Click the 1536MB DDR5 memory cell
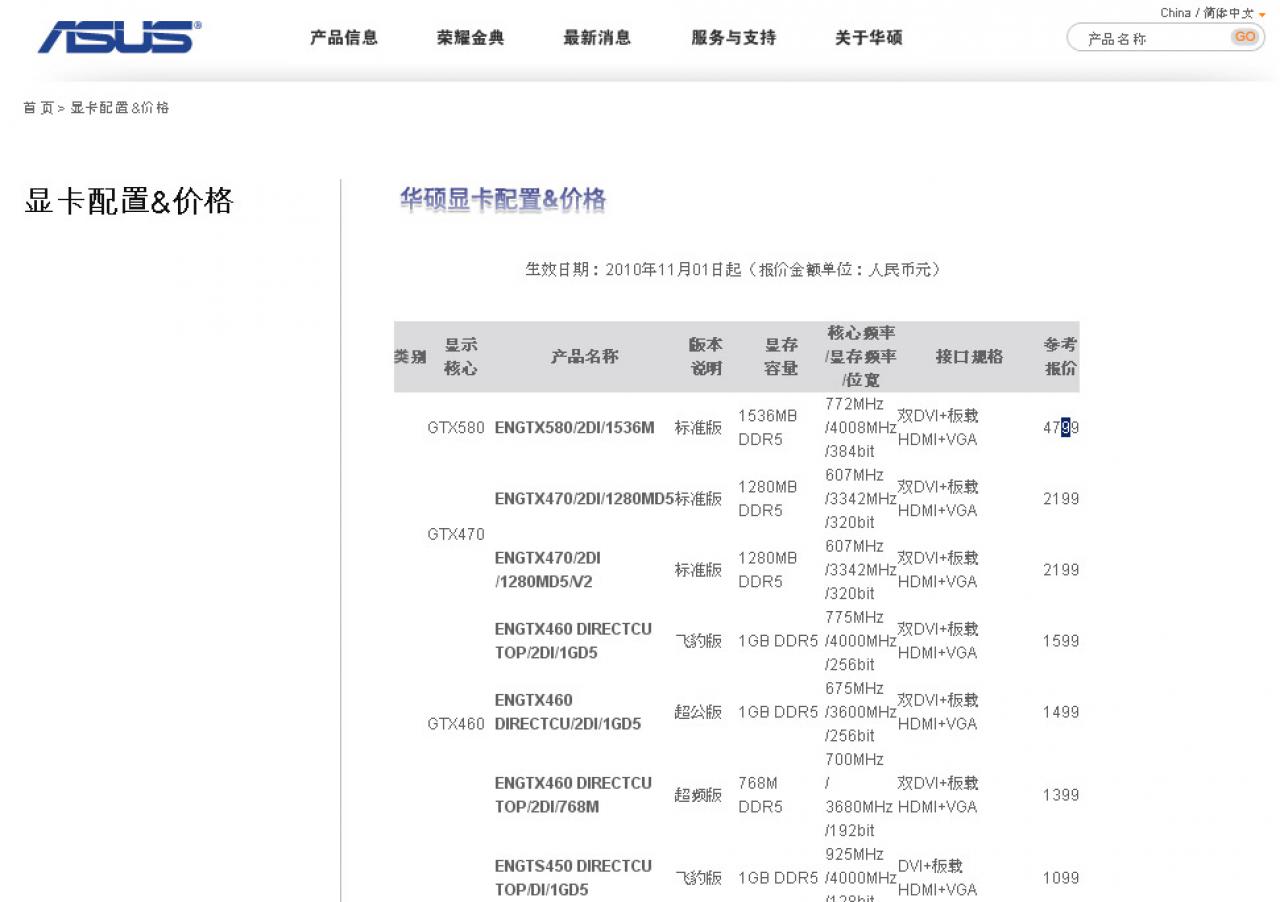1280x902 pixels. coord(768,428)
